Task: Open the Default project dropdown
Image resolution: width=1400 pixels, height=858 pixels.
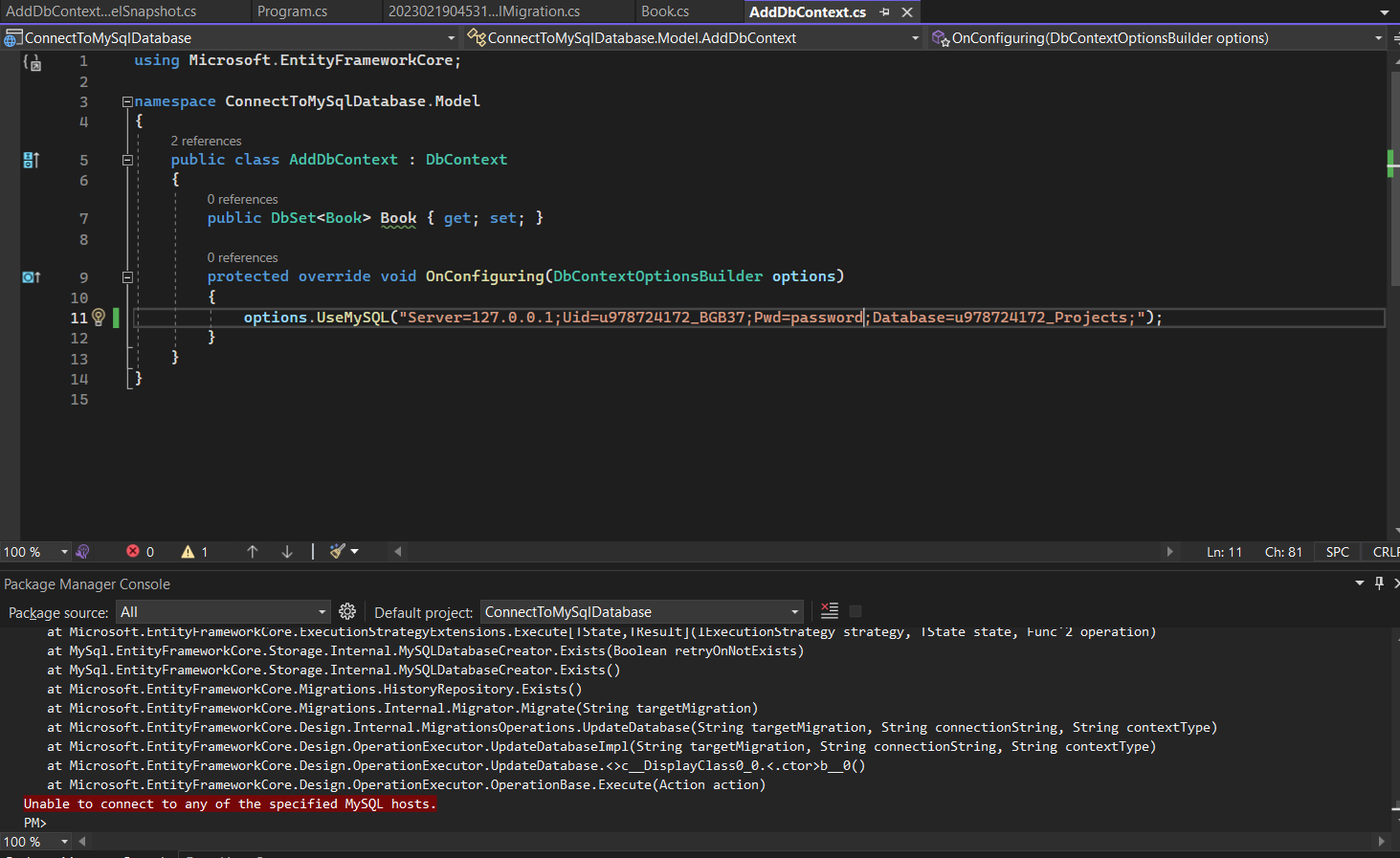Action: 639,611
